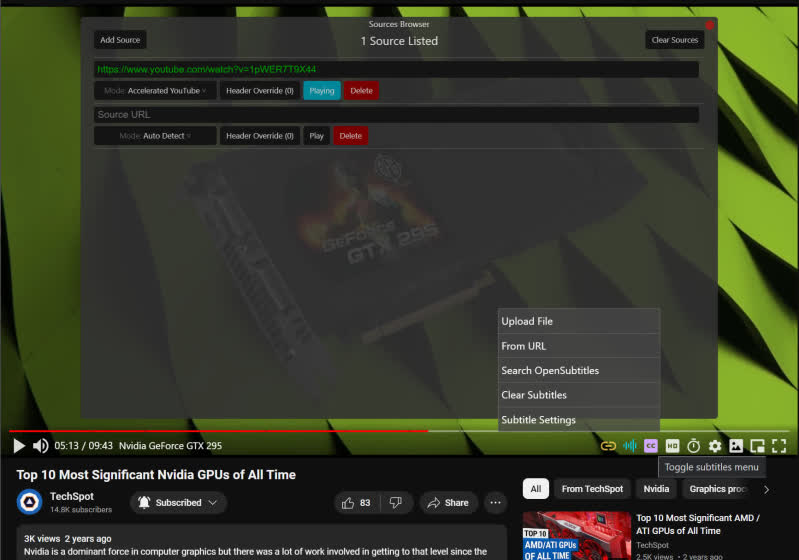Open the Mode: Auto Detect dropdown
The width and height of the screenshot is (799, 560).
pos(155,136)
